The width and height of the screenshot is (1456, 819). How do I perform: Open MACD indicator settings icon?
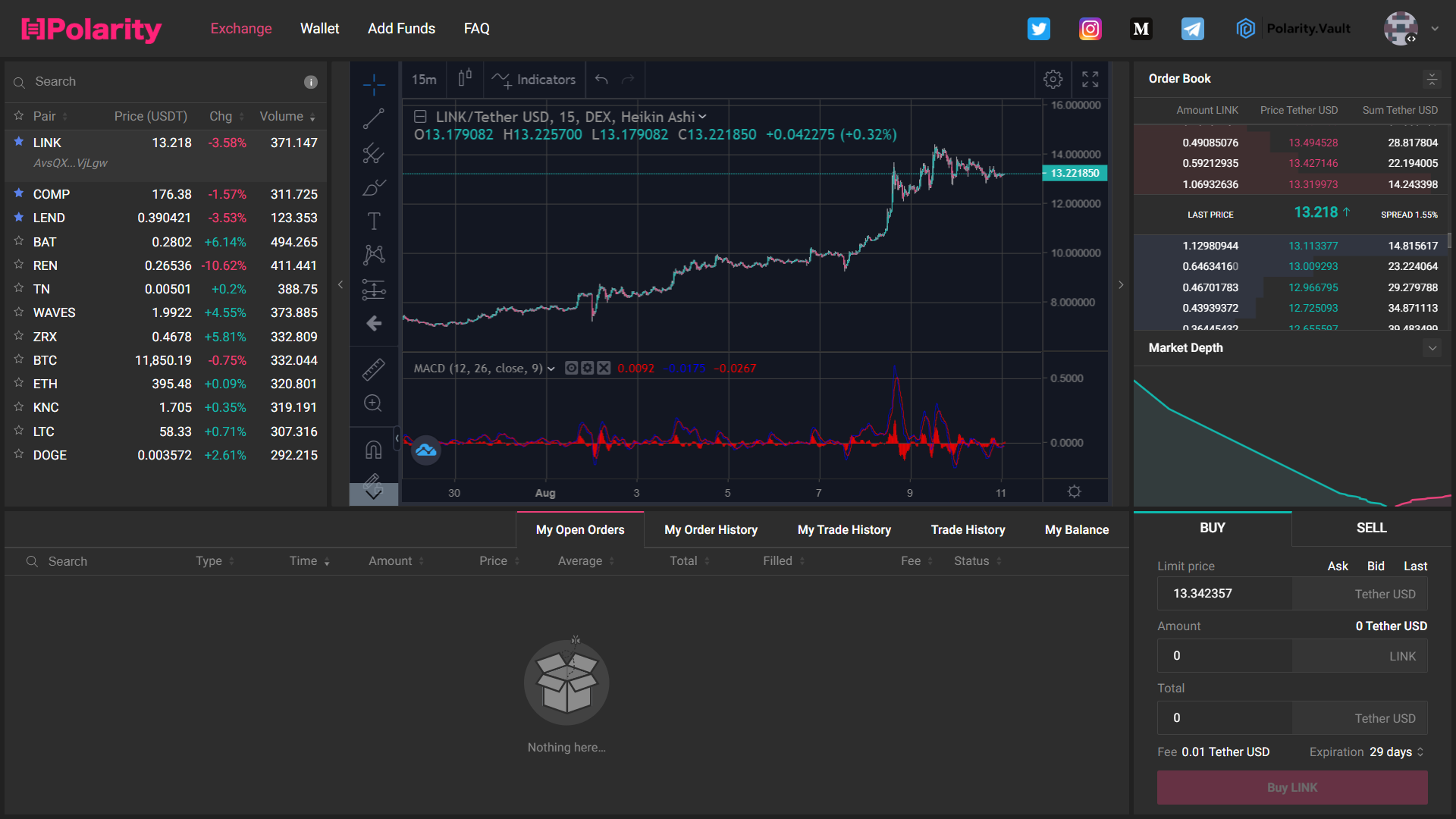[x=588, y=368]
